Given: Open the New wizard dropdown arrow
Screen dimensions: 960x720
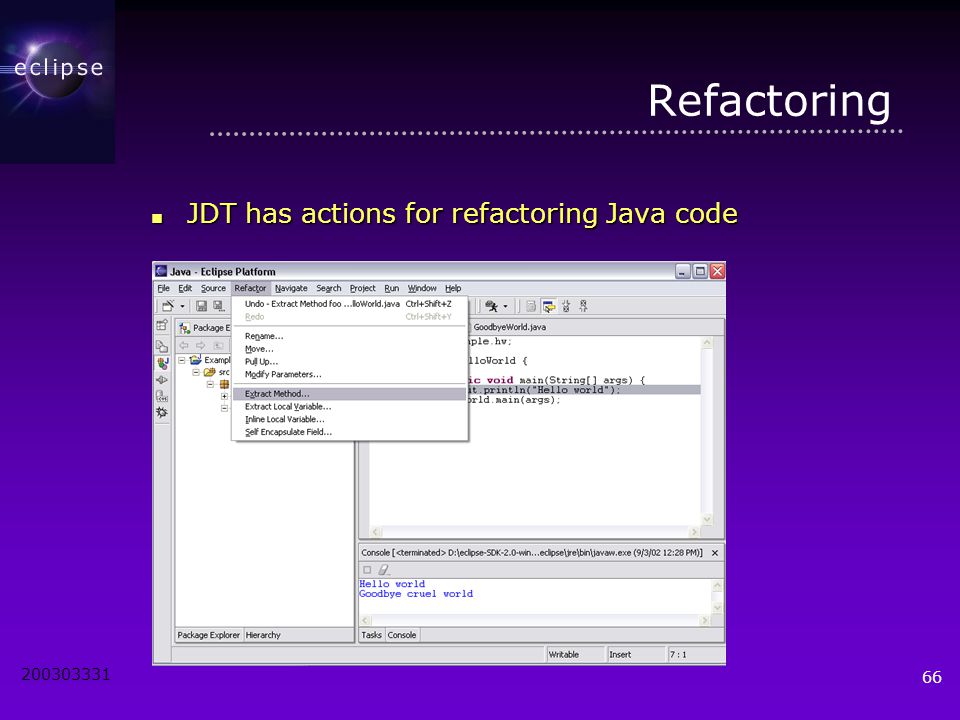Looking at the screenshot, I should coord(182,306).
